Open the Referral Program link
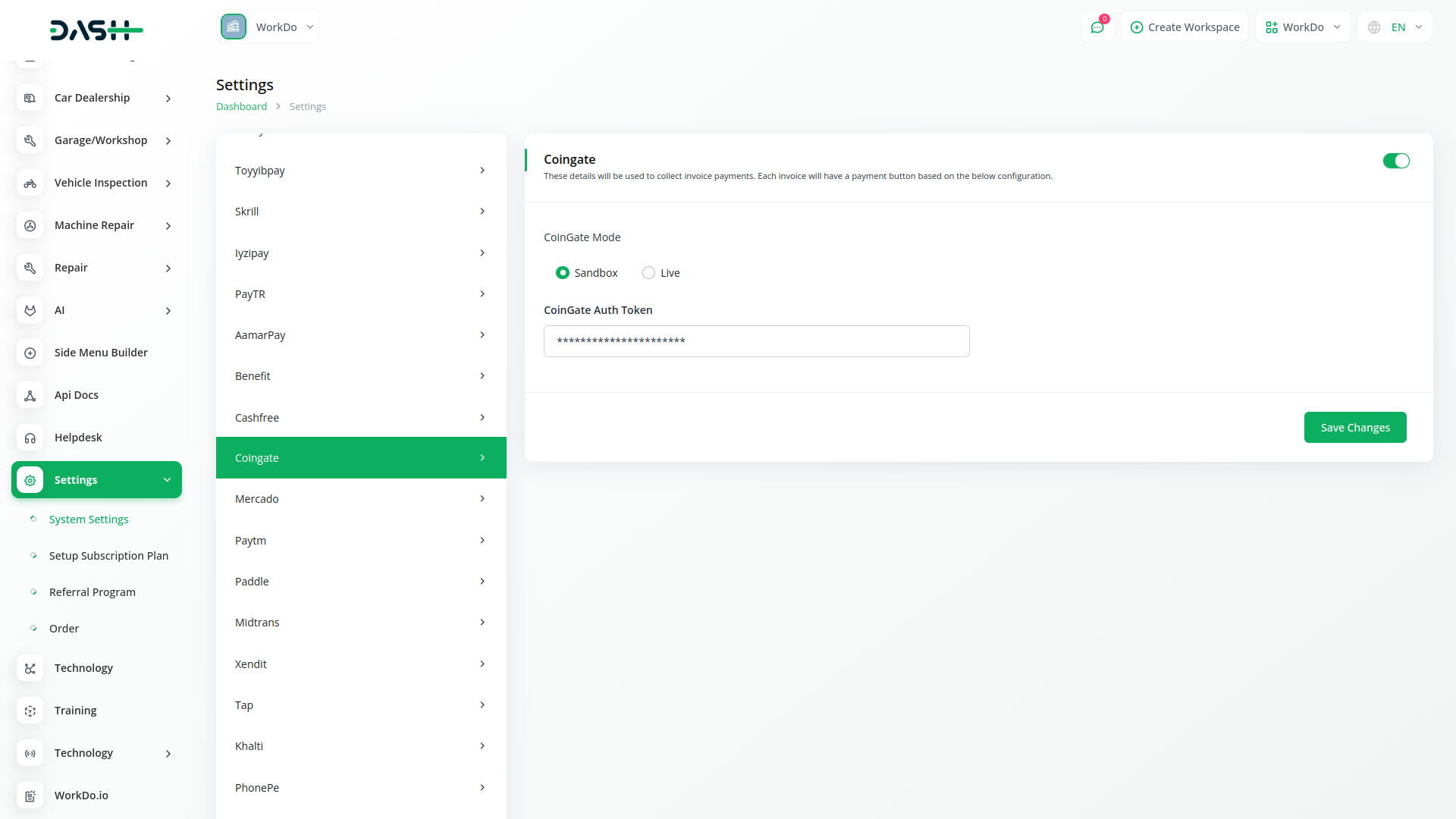This screenshot has height=819, width=1456. [93, 592]
